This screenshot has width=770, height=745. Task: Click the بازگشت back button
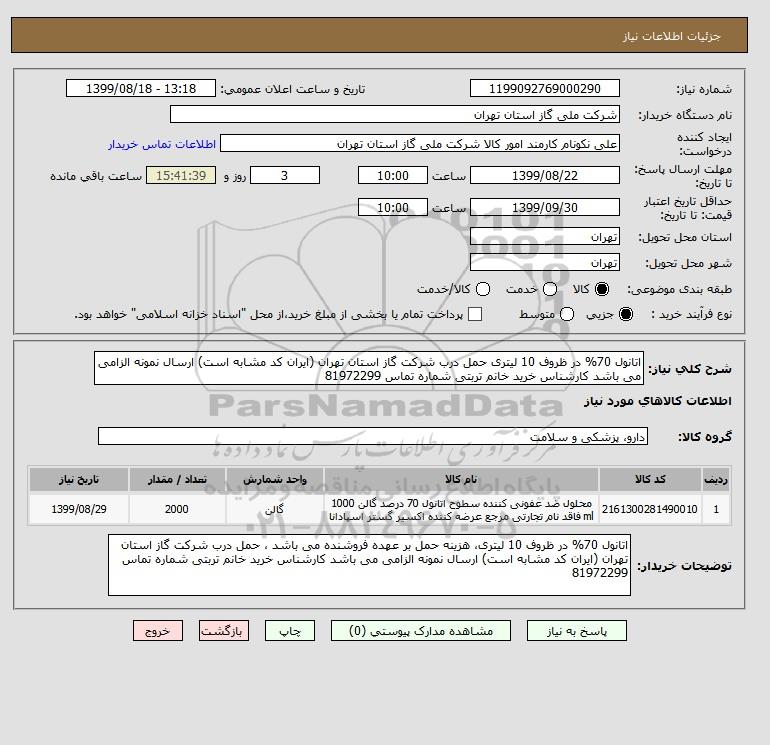[224, 631]
